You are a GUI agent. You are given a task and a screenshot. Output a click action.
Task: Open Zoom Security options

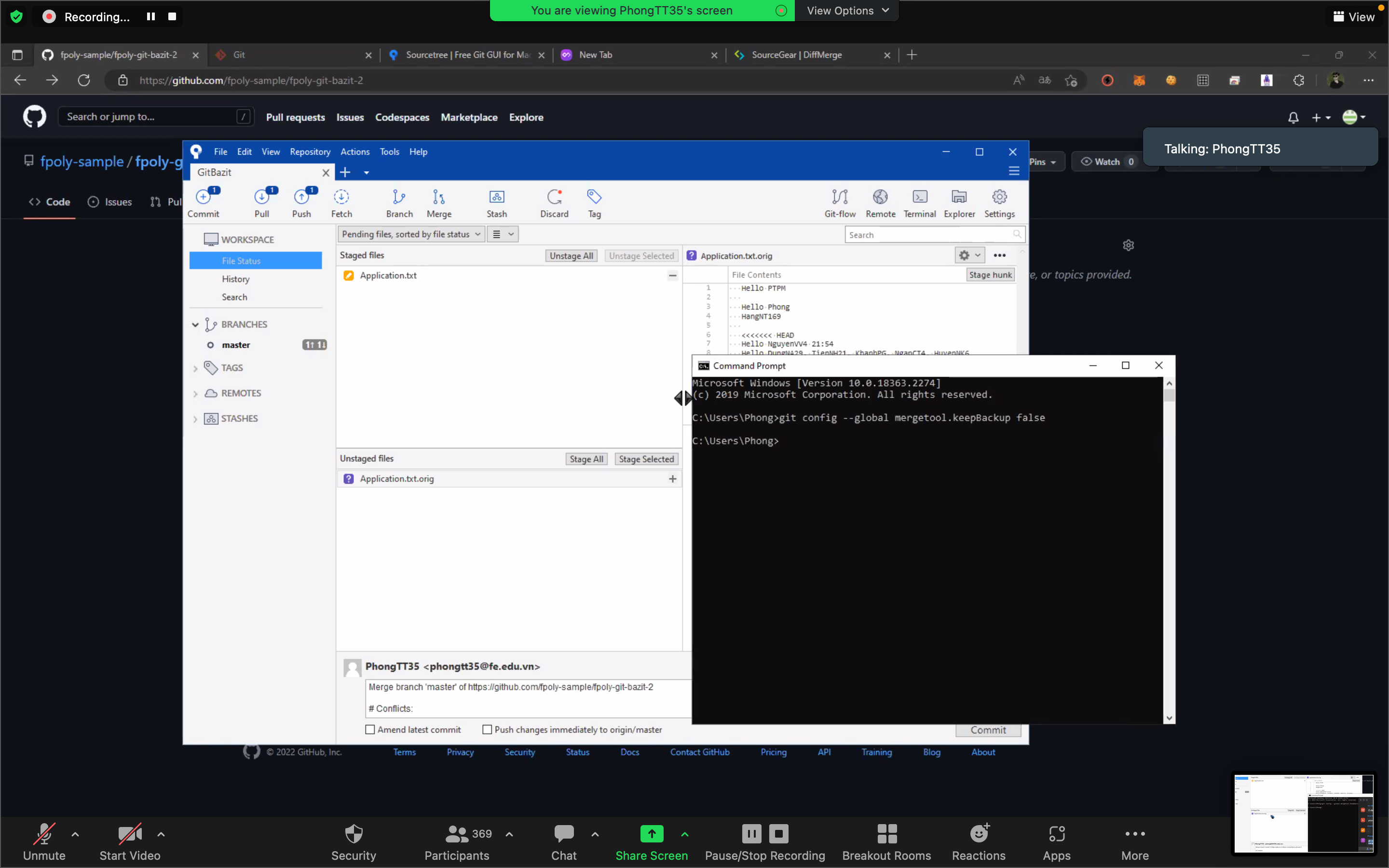354,842
